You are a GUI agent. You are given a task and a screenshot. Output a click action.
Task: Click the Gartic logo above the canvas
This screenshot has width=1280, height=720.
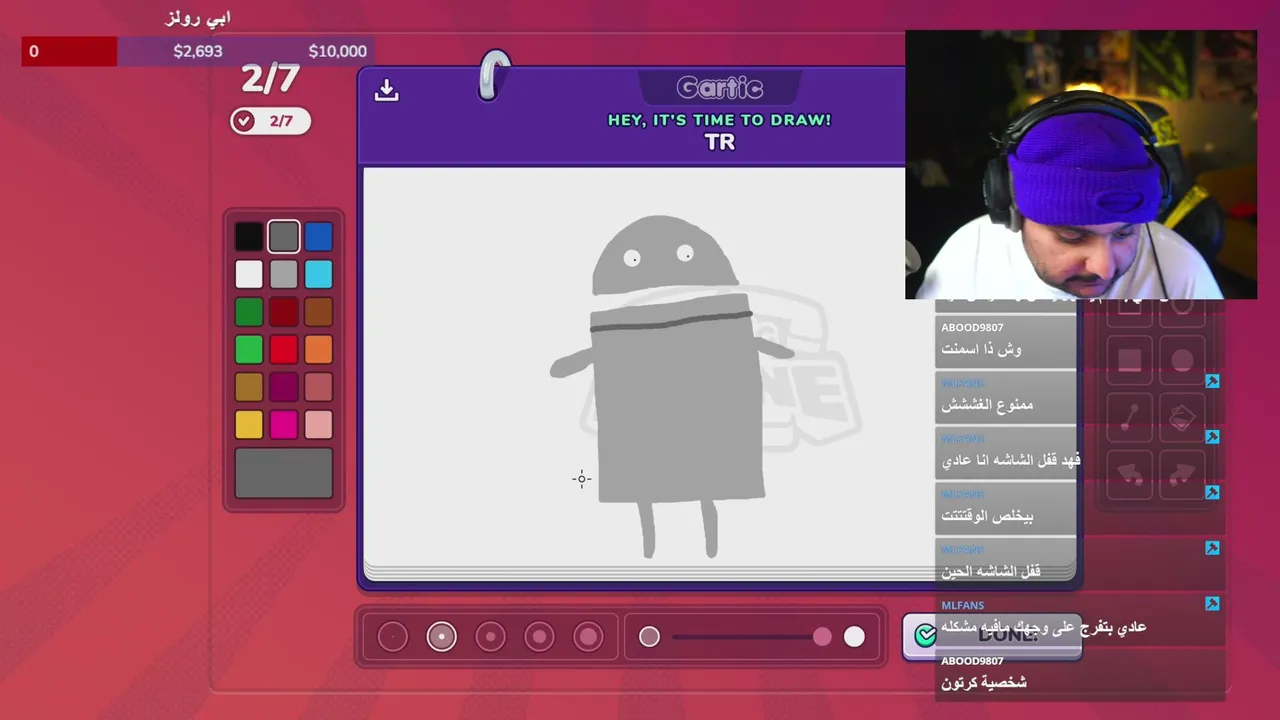click(x=720, y=88)
